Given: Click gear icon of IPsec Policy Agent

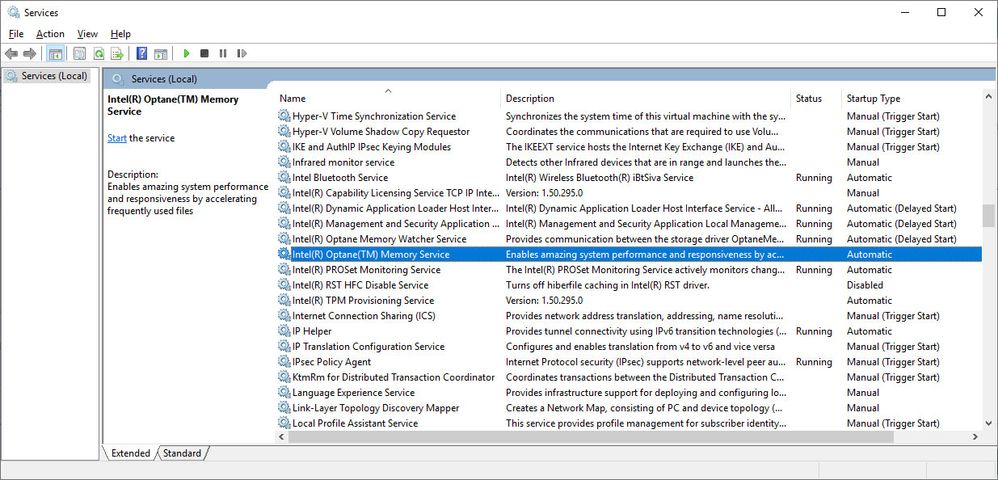Looking at the screenshot, I should [x=284, y=362].
